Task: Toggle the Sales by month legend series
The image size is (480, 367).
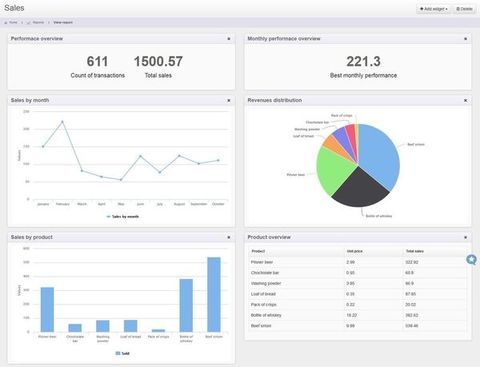Action: pyautogui.click(x=122, y=217)
